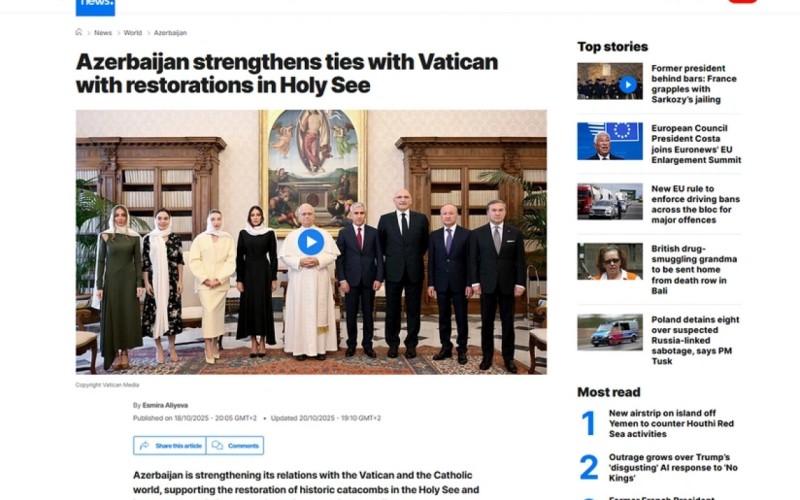This screenshot has width=800, height=500.
Task: Click the comments speech bubble icon
Action: pyautogui.click(x=217, y=445)
